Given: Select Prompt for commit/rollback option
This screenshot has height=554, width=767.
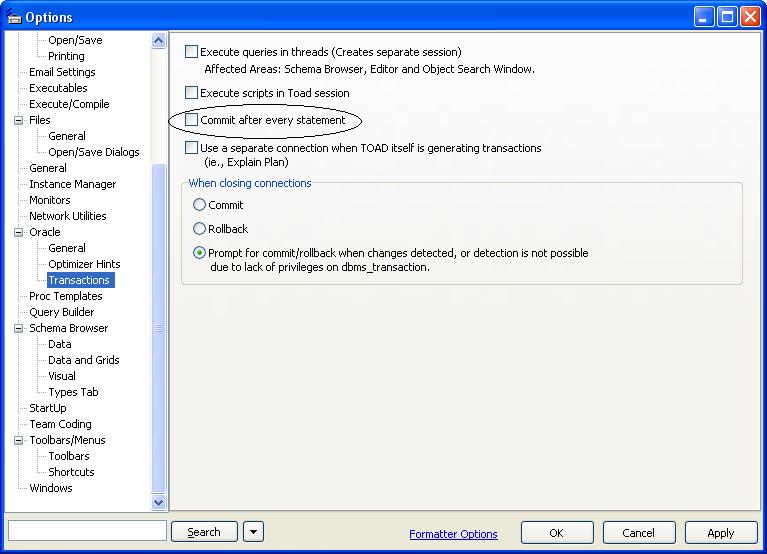Looking at the screenshot, I should coord(199,253).
